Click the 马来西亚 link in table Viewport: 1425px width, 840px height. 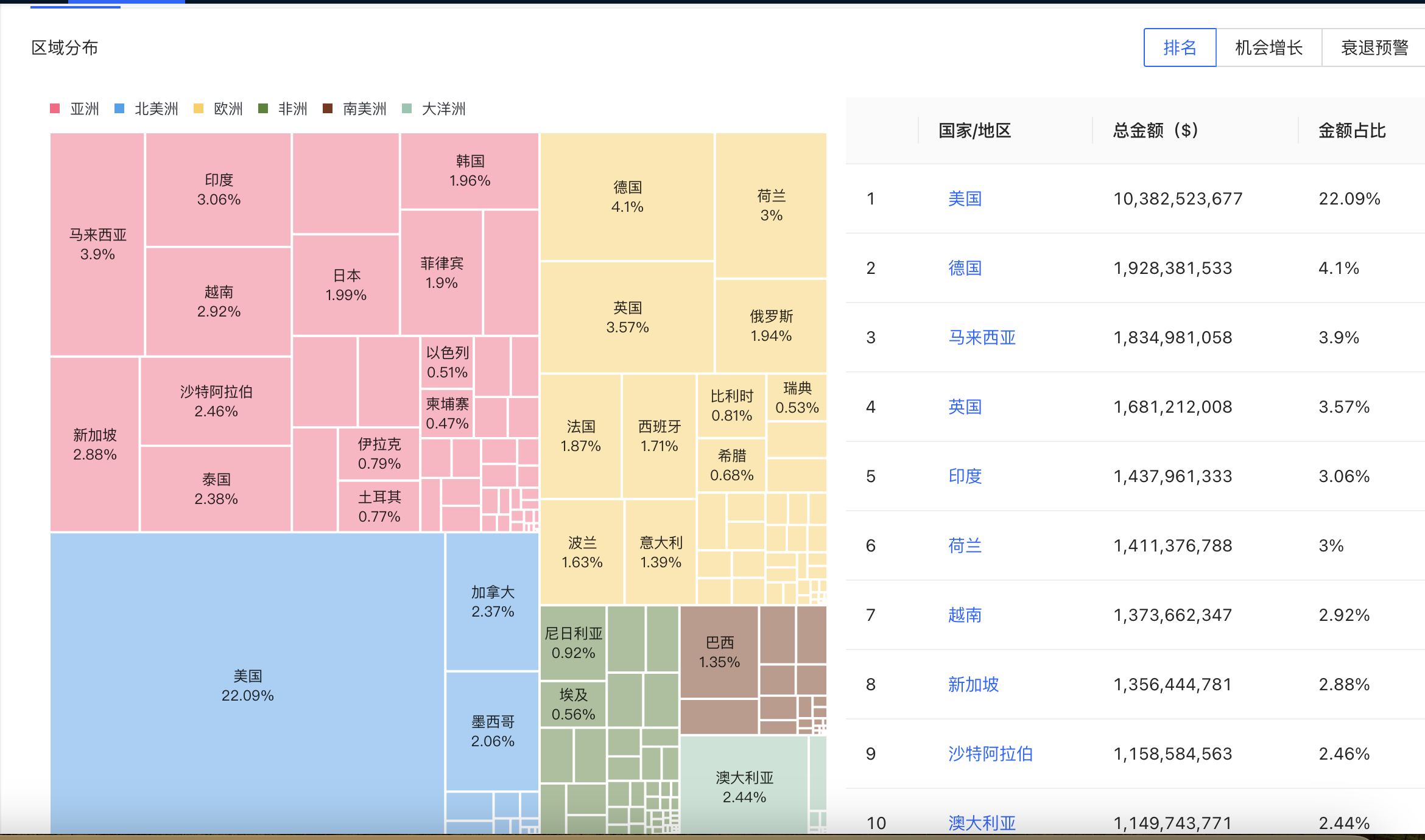pos(982,337)
